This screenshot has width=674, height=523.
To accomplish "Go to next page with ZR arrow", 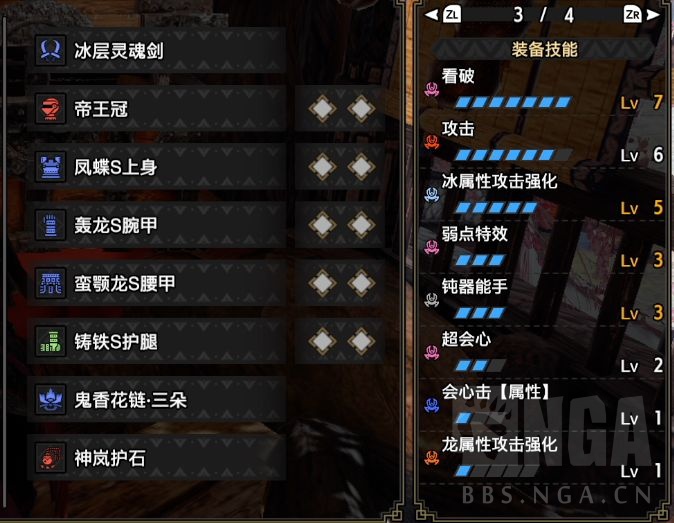I will [642, 15].
